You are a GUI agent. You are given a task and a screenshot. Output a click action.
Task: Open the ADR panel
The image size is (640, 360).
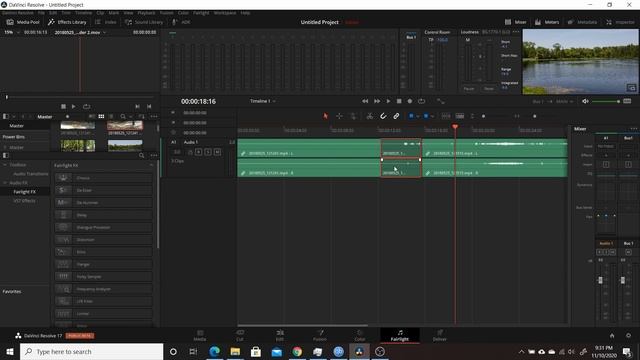[x=181, y=22]
